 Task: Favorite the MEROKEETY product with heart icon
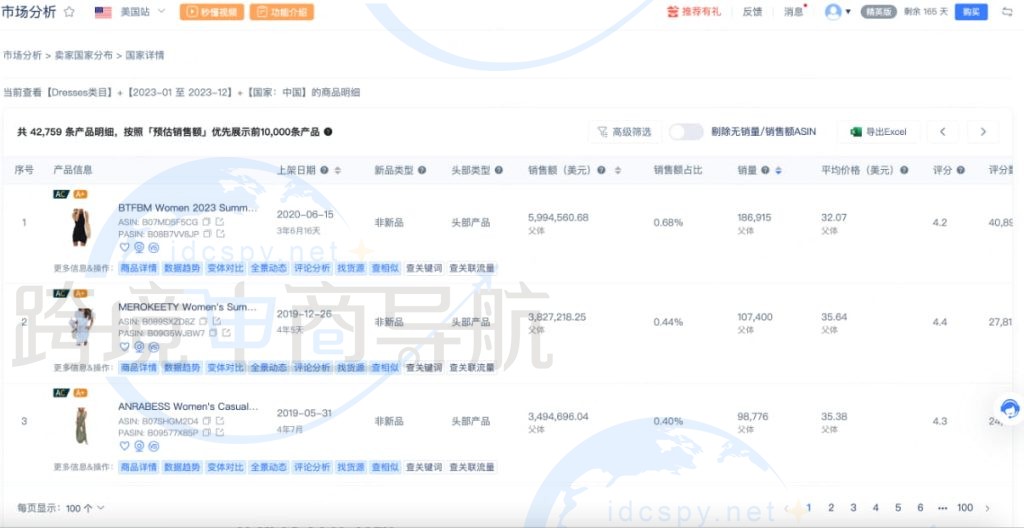(x=125, y=347)
